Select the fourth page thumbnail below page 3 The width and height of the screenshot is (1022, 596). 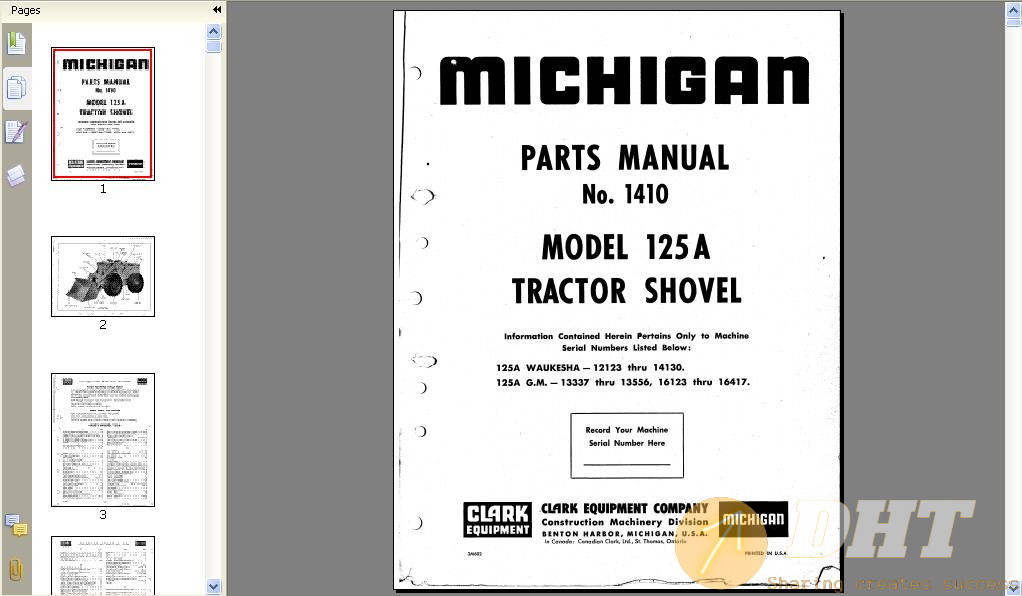coord(103,565)
